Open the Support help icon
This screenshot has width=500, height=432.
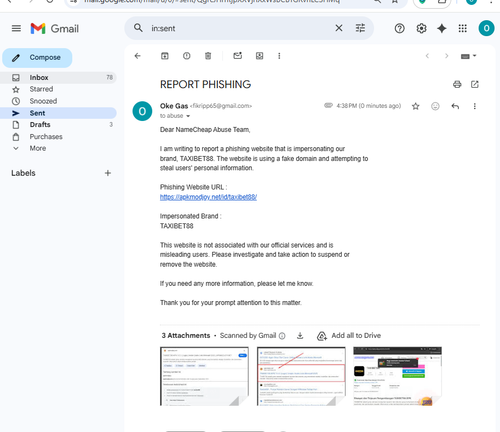coord(399,29)
